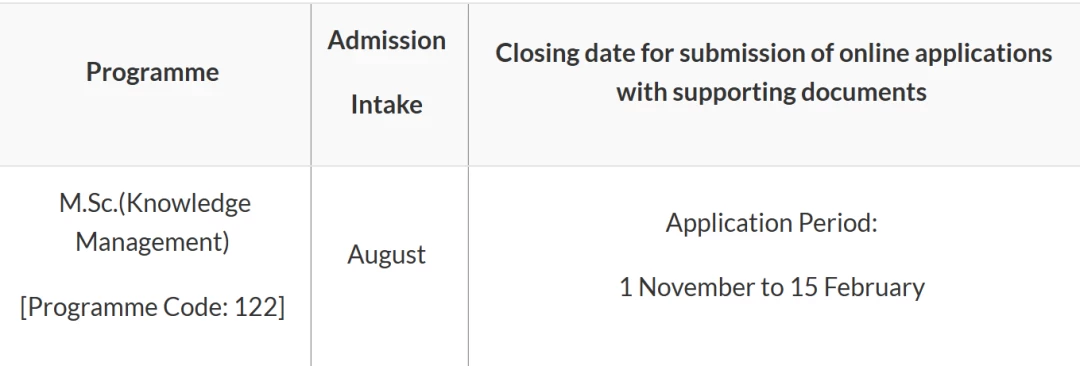Click the Application Period: label
This screenshot has height=366, width=1080.
(771, 223)
